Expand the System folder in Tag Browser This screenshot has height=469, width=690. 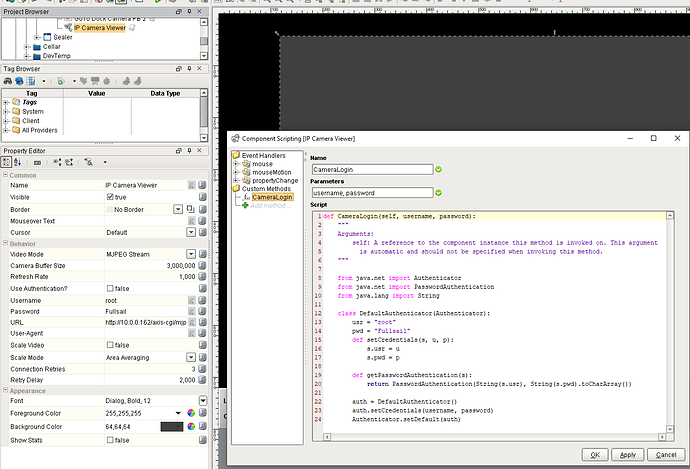pos(6,112)
